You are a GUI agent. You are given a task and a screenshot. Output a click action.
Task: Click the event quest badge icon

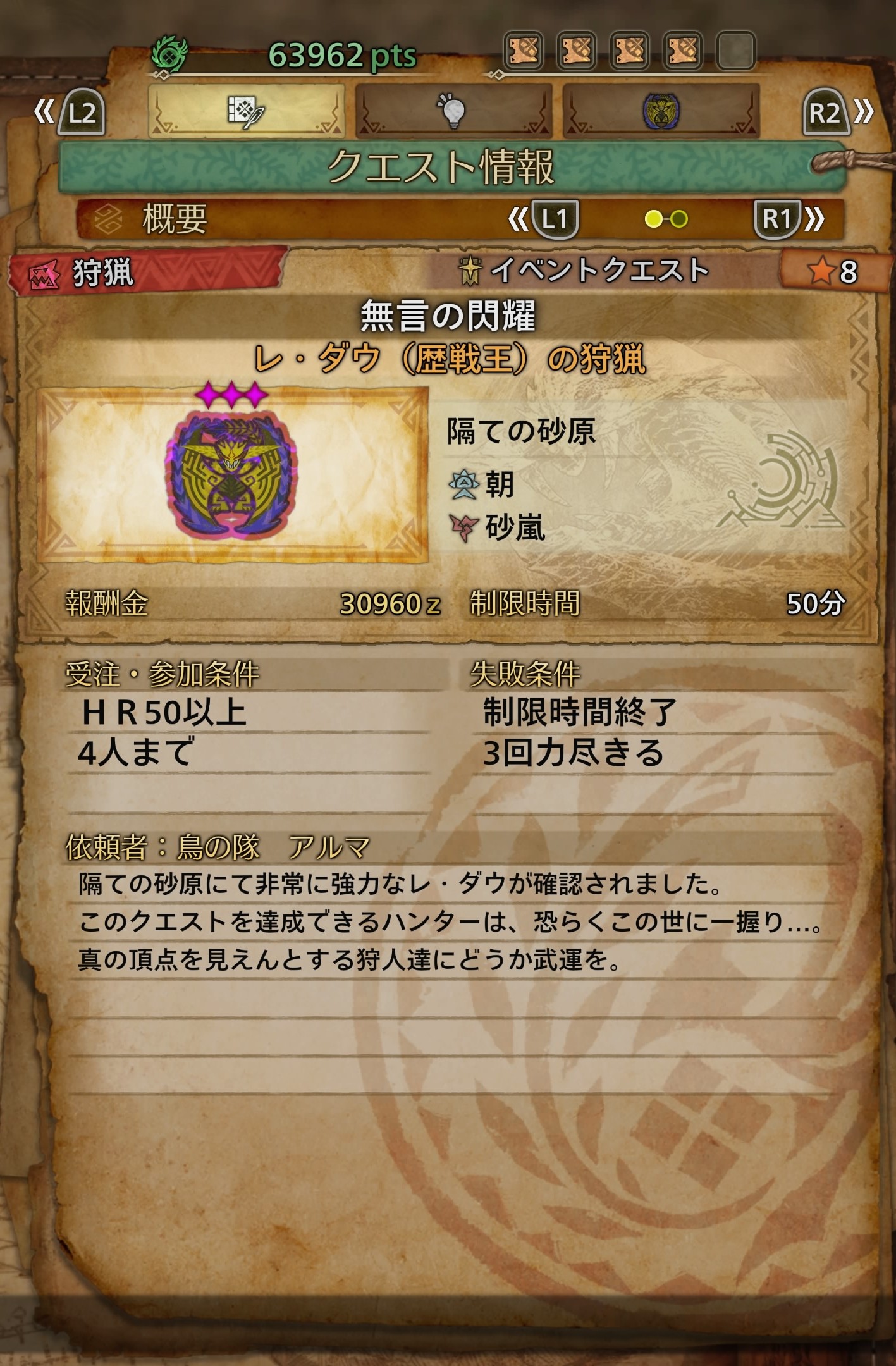pyautogui.click(x=470, y=271)
